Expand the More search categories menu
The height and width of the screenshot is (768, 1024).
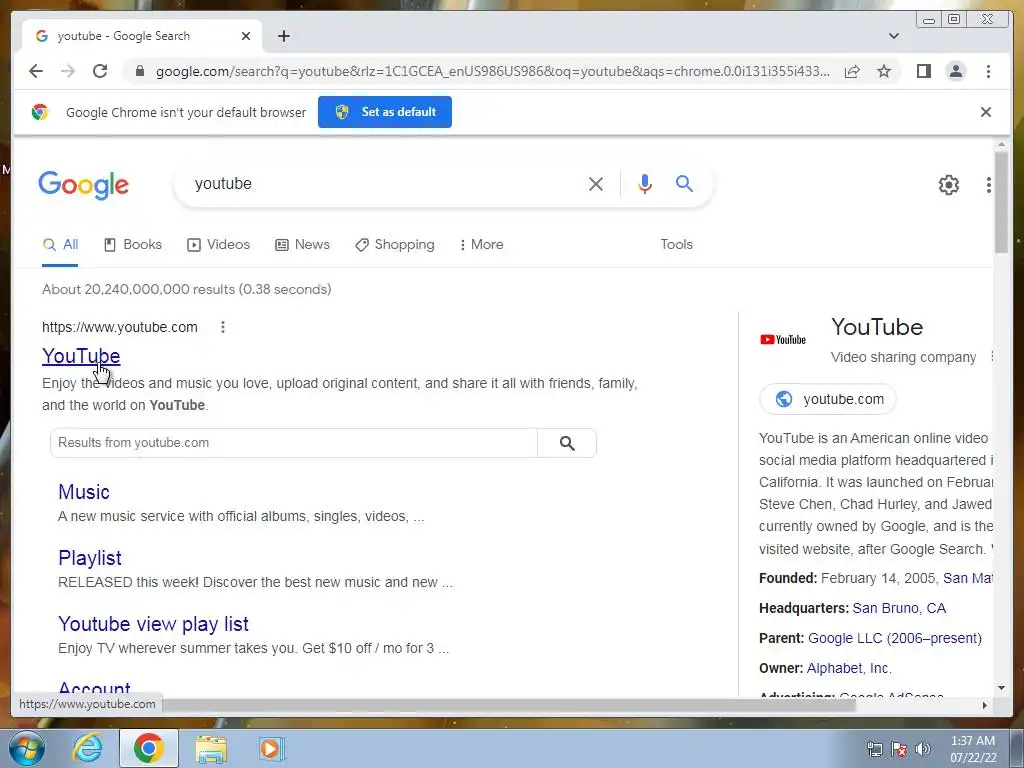point(481,245)
